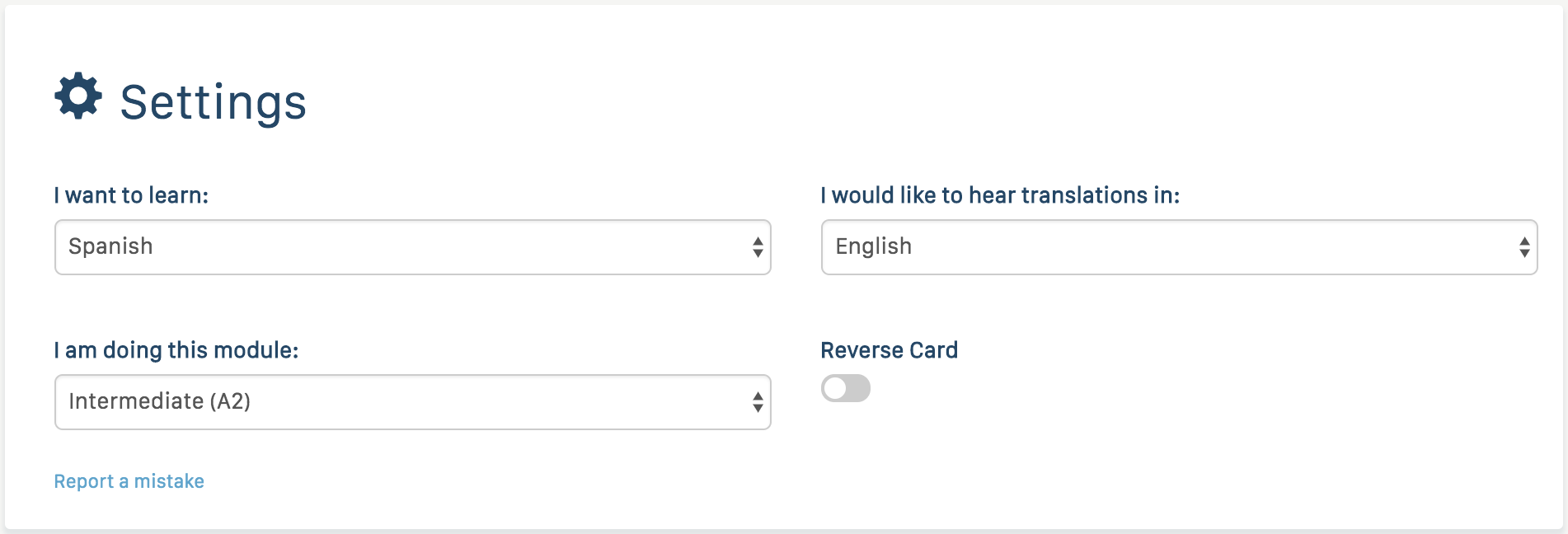Click the "I would like to hear translations in:" label
Viewport: 1568px width, 534px height.
point(1000,195)
